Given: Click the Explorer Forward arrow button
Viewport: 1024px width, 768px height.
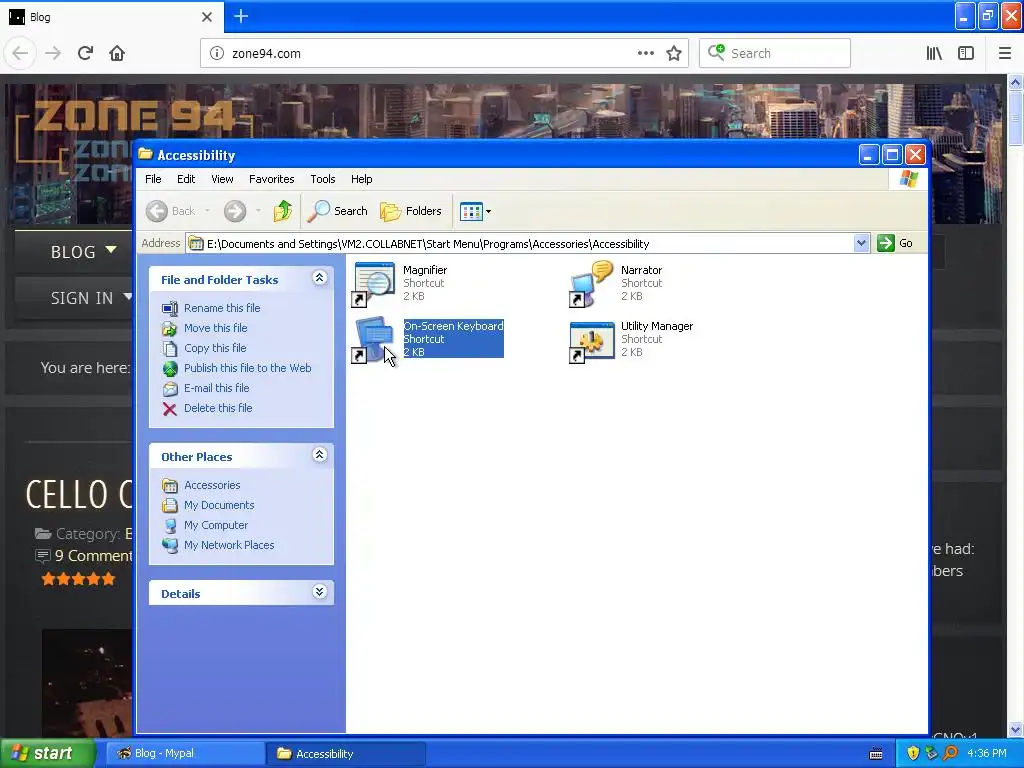Looking at the screenshot, I should pos(235,211).
